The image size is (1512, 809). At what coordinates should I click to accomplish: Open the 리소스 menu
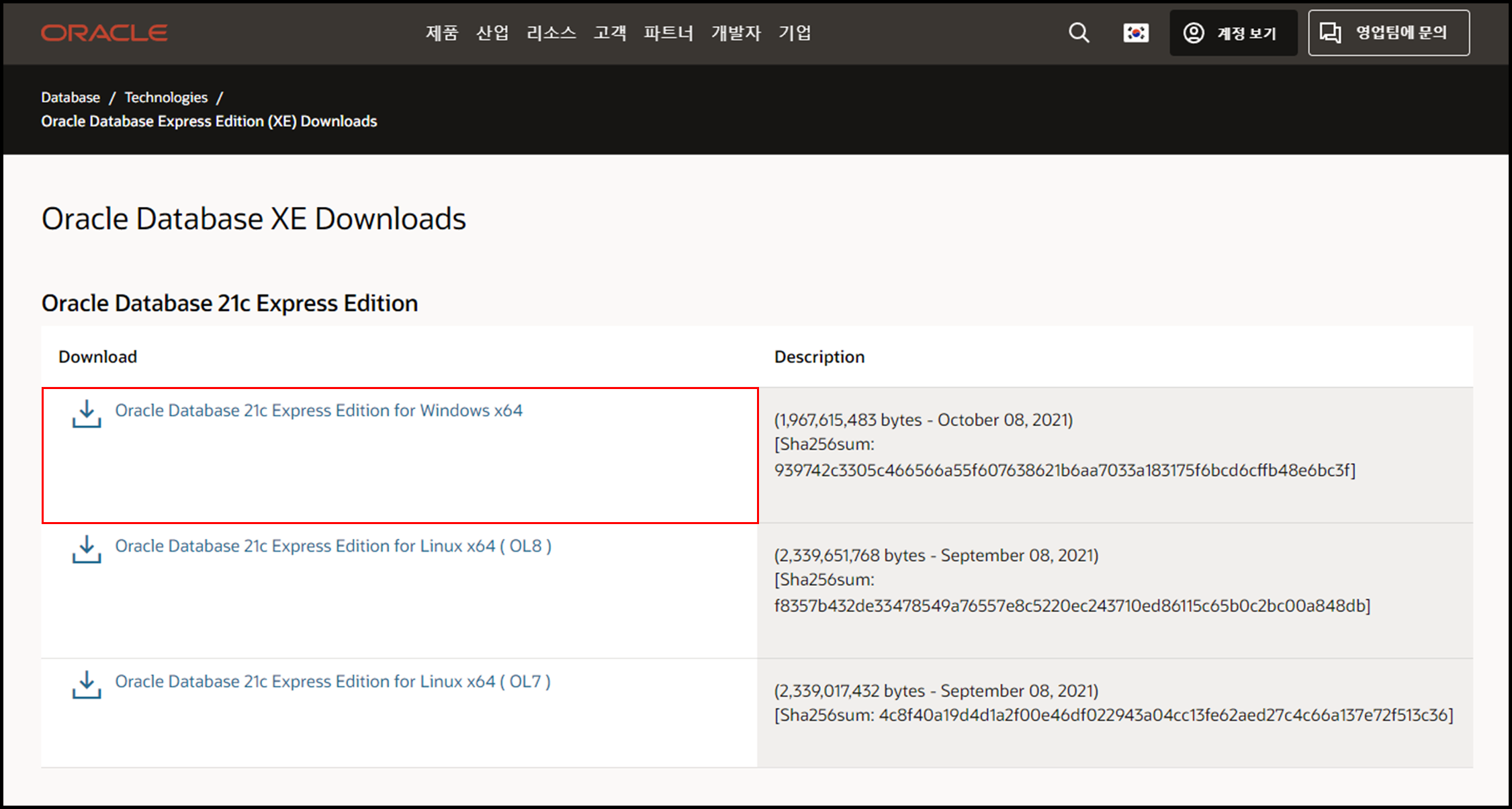[551, 33]
